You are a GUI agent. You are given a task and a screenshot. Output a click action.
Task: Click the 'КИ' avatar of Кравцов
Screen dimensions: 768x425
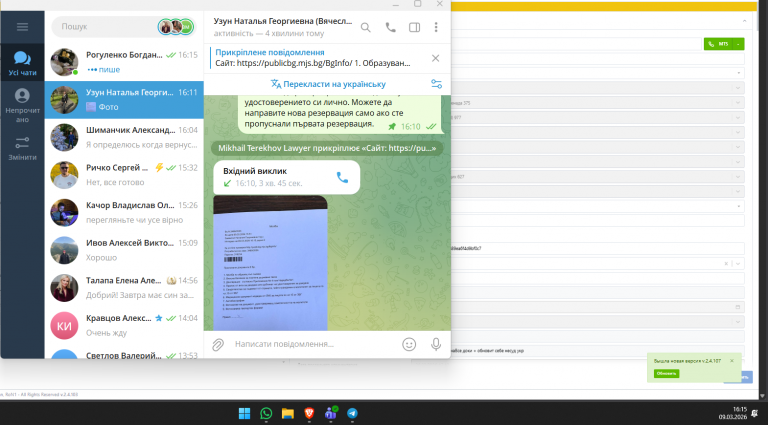click(64, 326)
